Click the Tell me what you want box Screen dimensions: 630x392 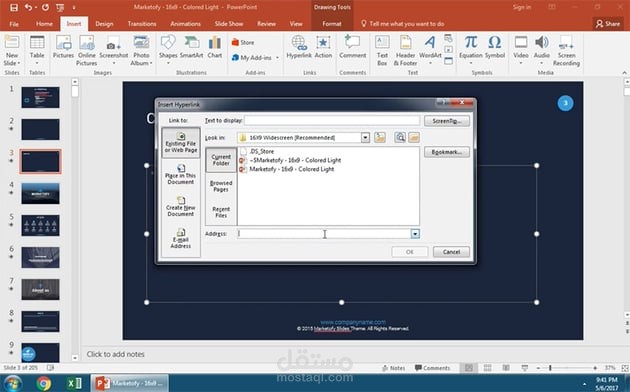coord(403,24)
